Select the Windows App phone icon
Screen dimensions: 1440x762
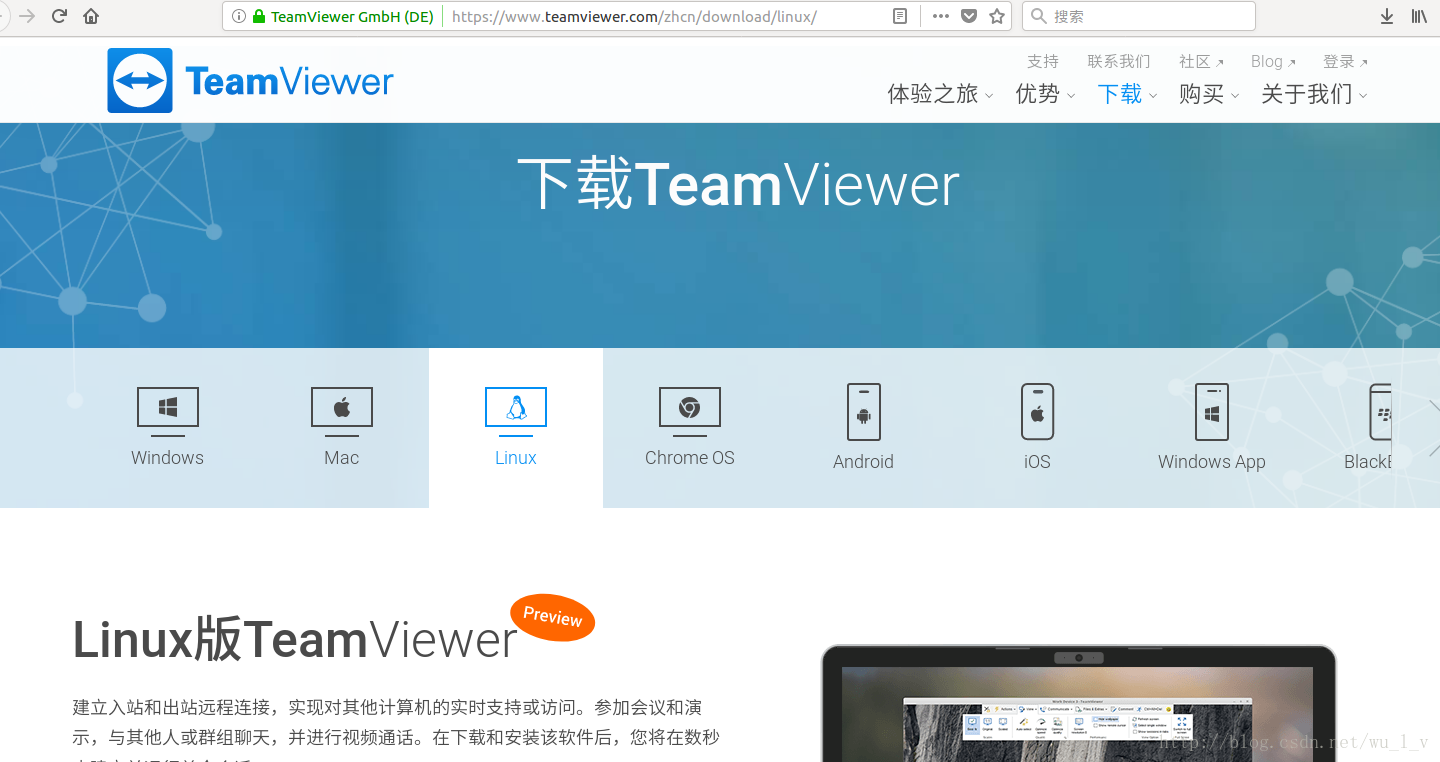point(1212,412)
